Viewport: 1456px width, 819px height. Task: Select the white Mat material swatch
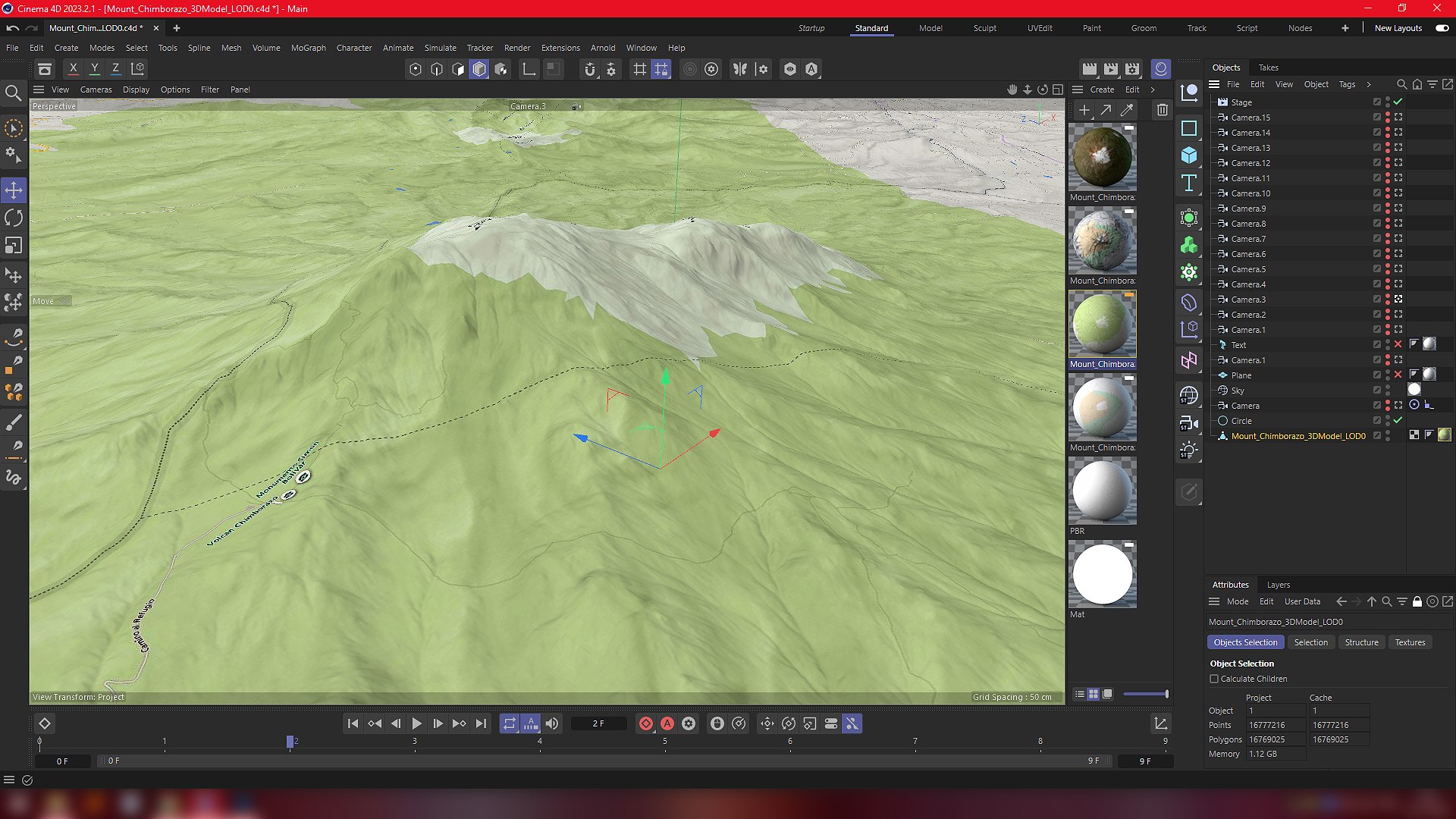[x=1103, y=574]
